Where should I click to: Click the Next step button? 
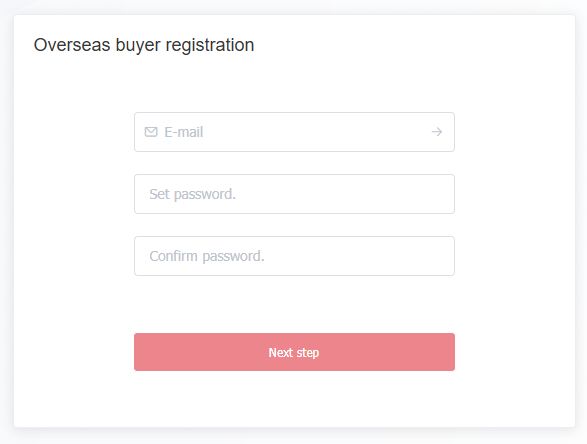[x=294, y=352]
